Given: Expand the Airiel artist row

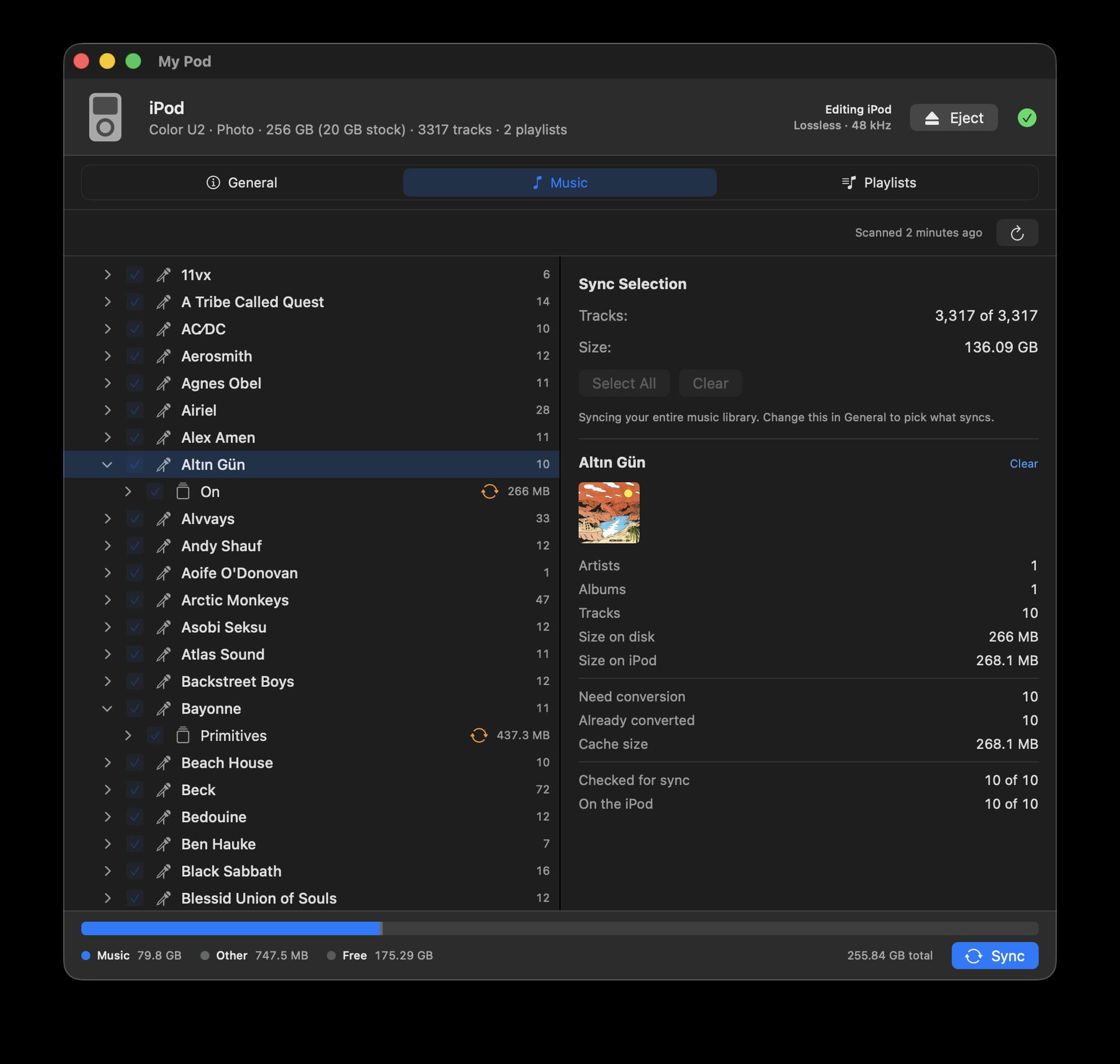Looking at the screenshot, I should click(107, 411).
